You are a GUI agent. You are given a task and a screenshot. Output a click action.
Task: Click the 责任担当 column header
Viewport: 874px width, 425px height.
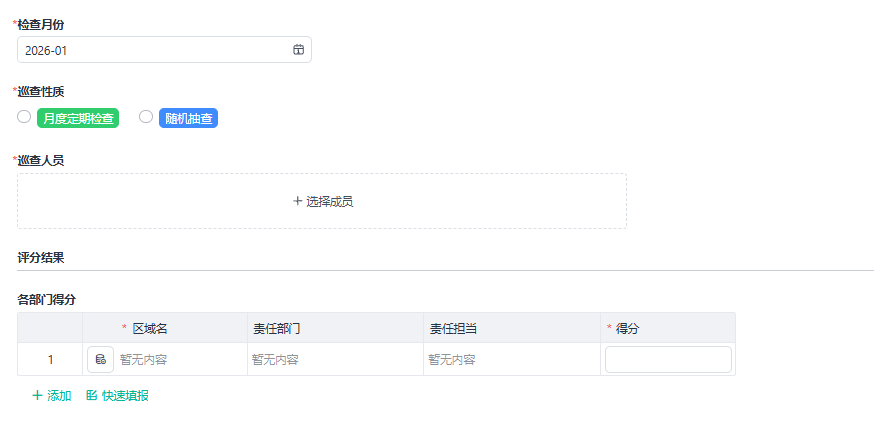click(453, 328)
